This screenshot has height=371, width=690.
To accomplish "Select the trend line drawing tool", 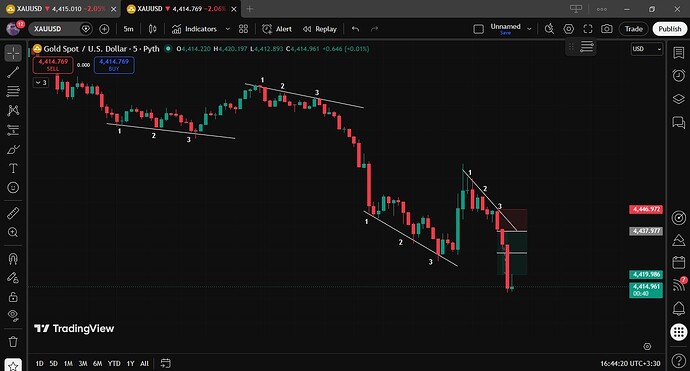I will 13,72.
